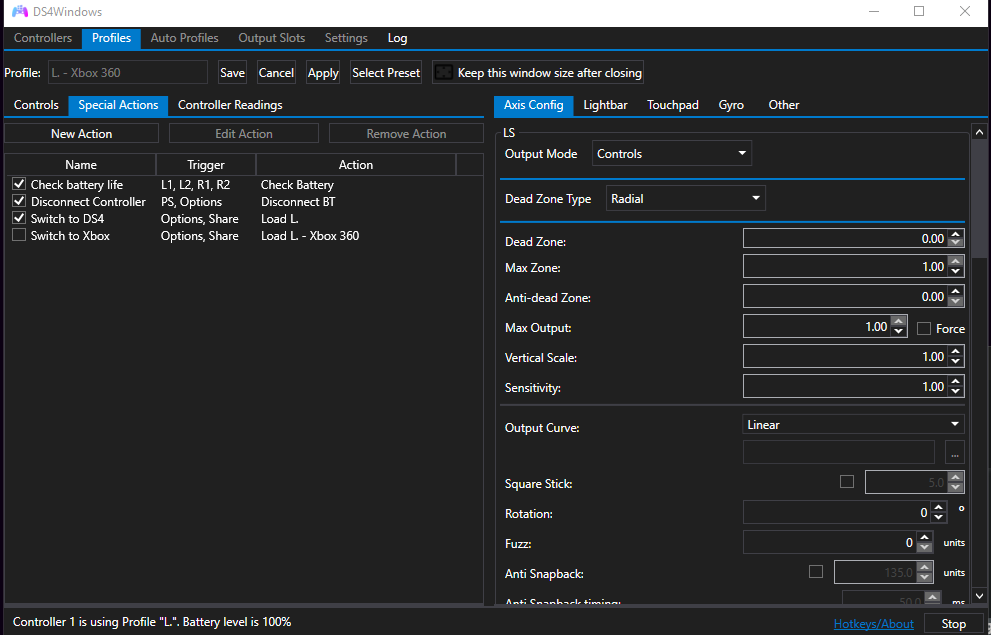Open the custom curve editor via the '...' button

point(955,452)
